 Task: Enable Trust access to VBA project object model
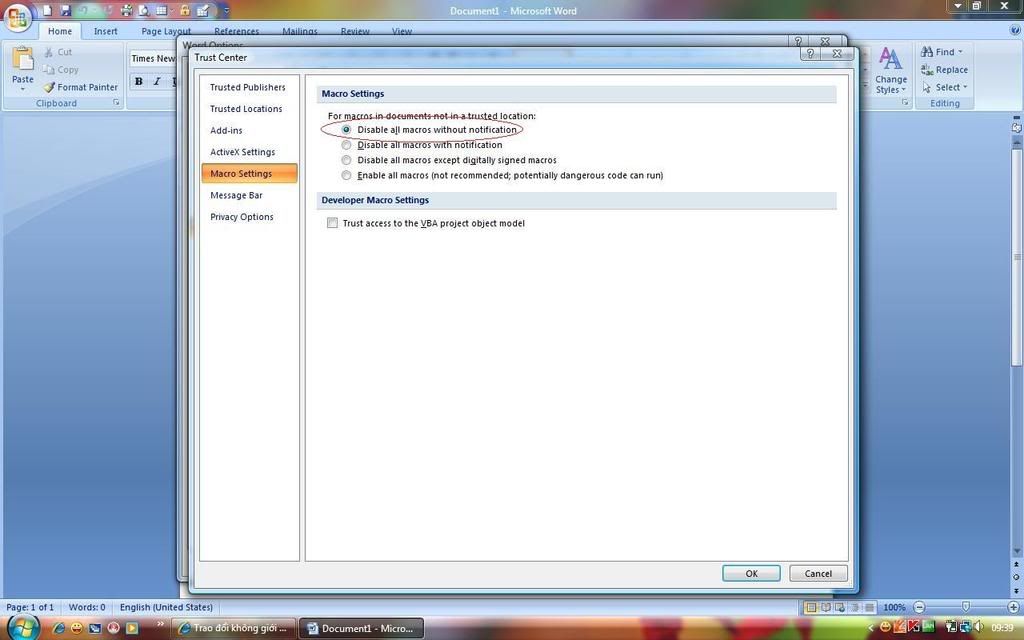333,223
